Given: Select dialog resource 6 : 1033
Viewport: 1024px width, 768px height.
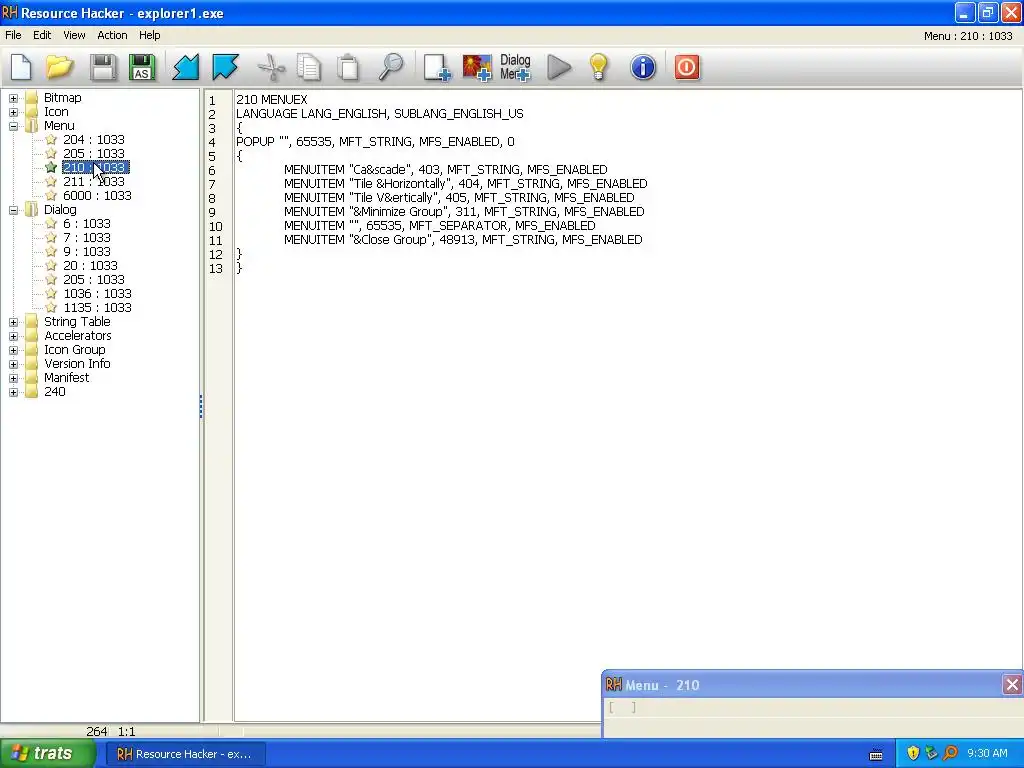Looking at the screenshot, I should (x=87, y=223).
